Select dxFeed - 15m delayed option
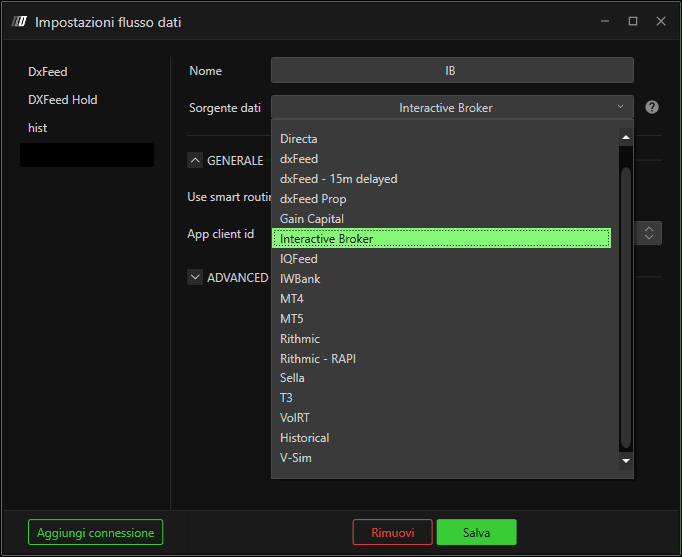Image resolution: width=682 pixels, height=557 pixels. click(441, 179)
